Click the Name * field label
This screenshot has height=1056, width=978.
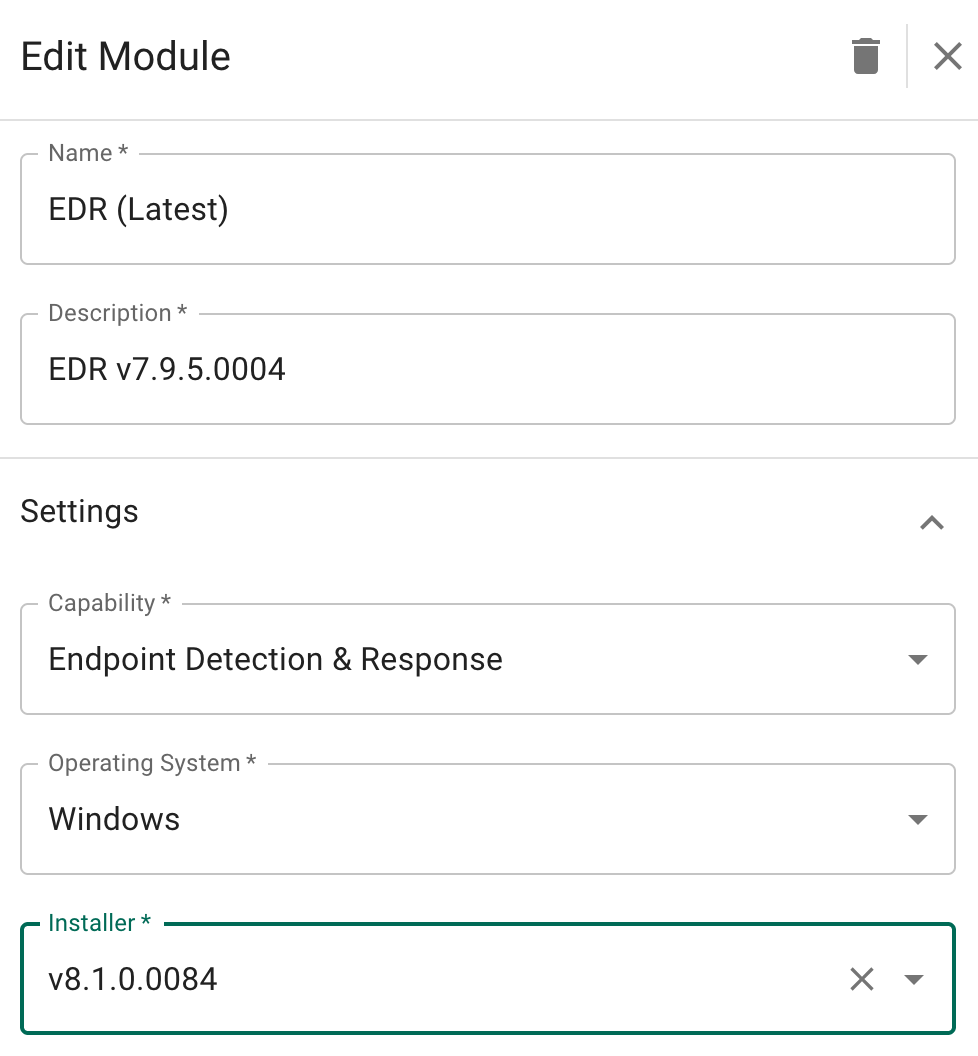tap(88, 153)
